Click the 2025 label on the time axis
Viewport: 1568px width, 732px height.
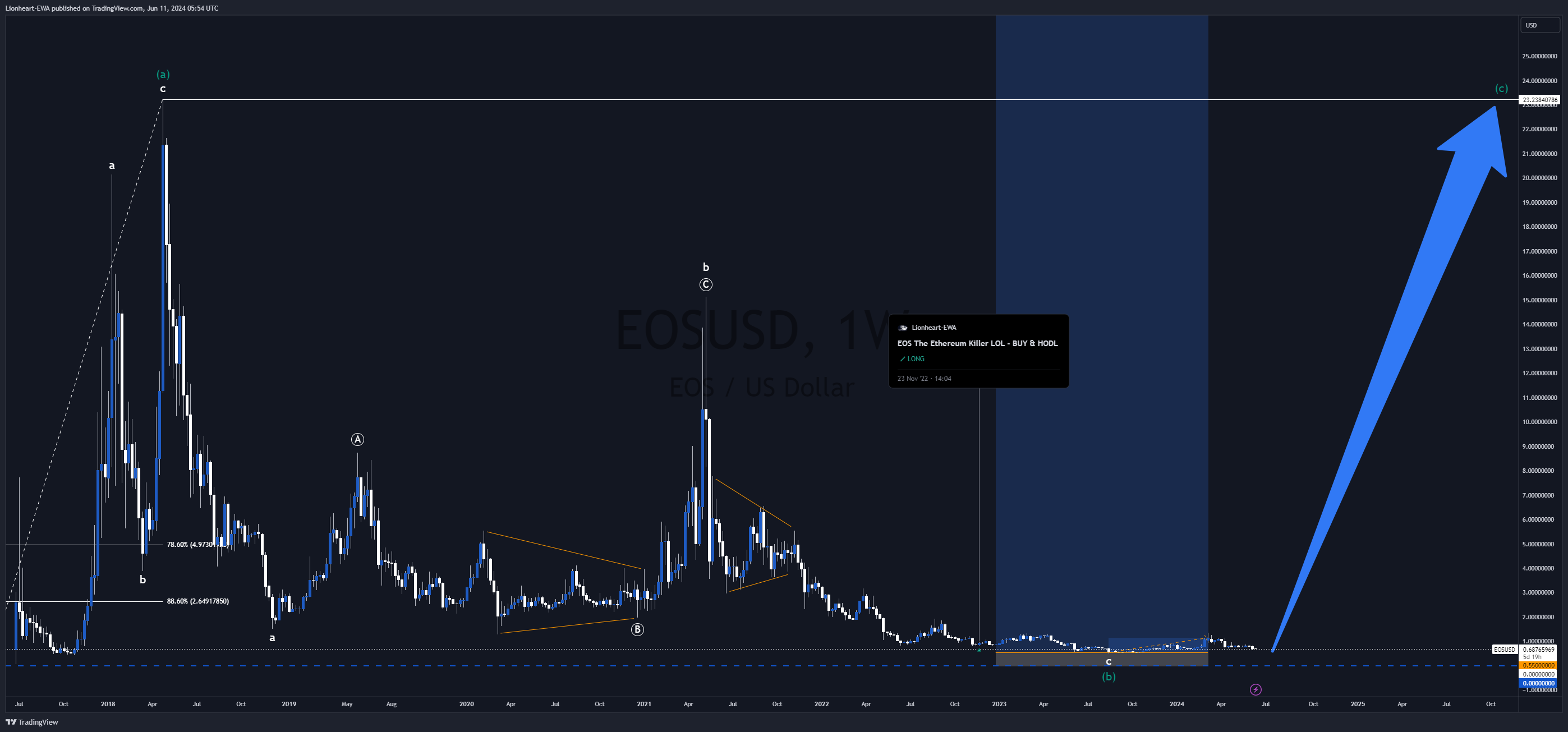[1358, 704]
